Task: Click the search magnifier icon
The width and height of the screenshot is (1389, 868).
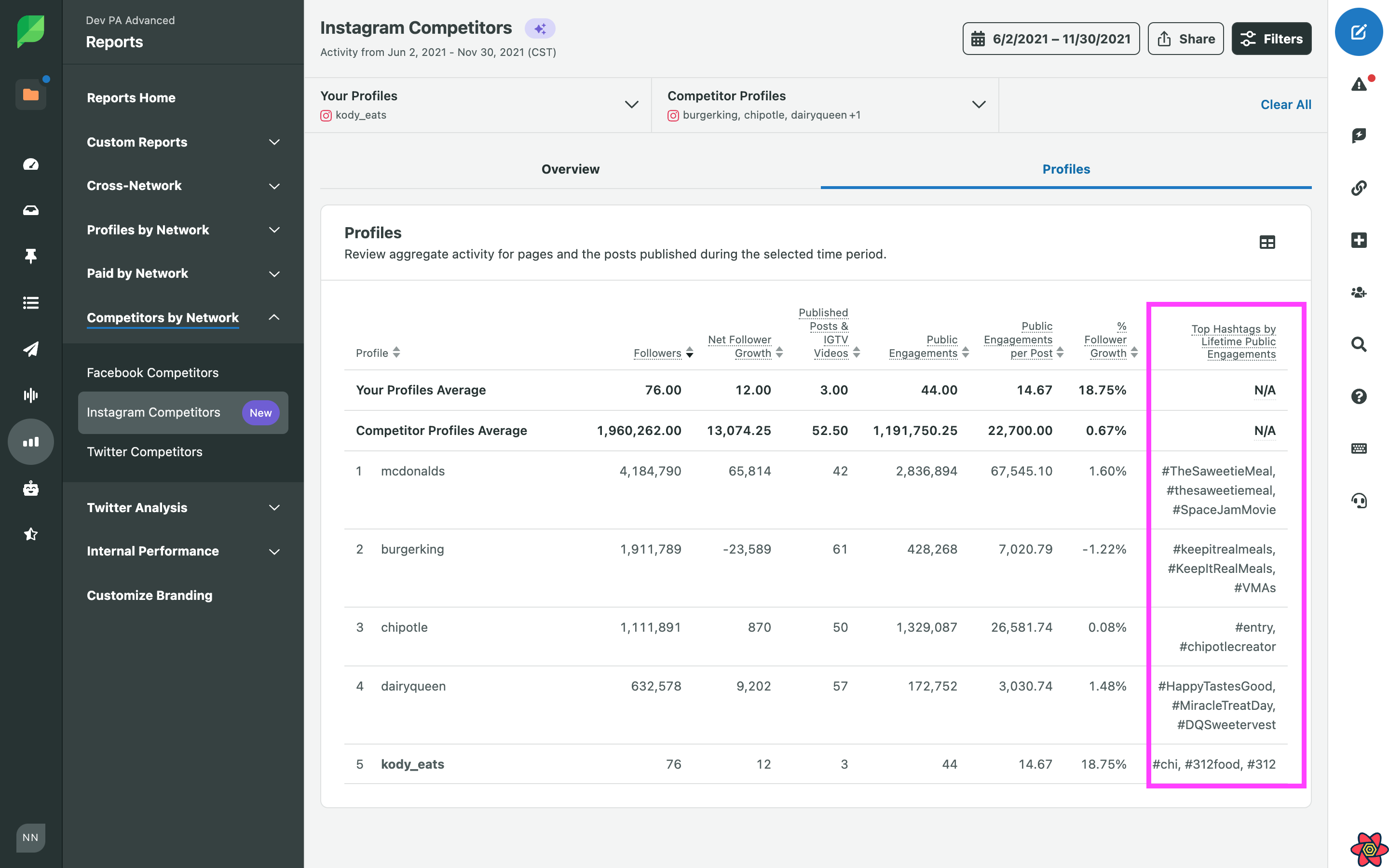Action: pos(1359,344)
